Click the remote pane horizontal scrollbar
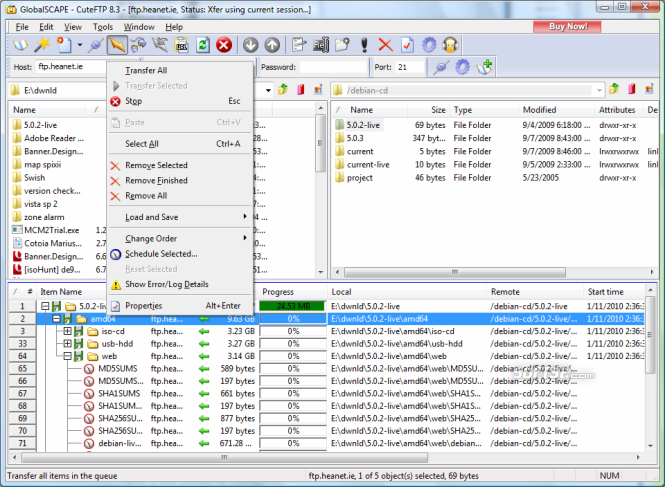Screen dimensions: 665x487 (455, 272)
